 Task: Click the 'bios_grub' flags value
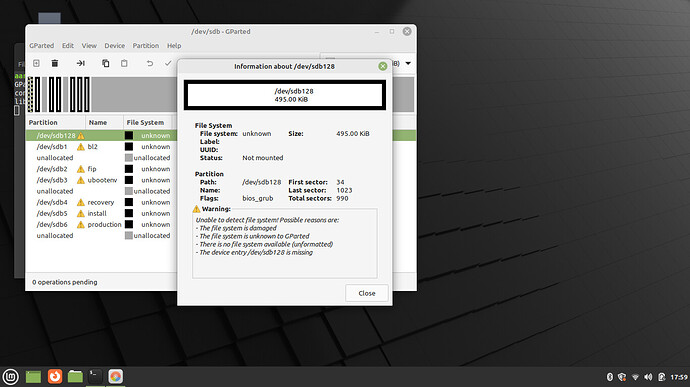tap(257, 199)
